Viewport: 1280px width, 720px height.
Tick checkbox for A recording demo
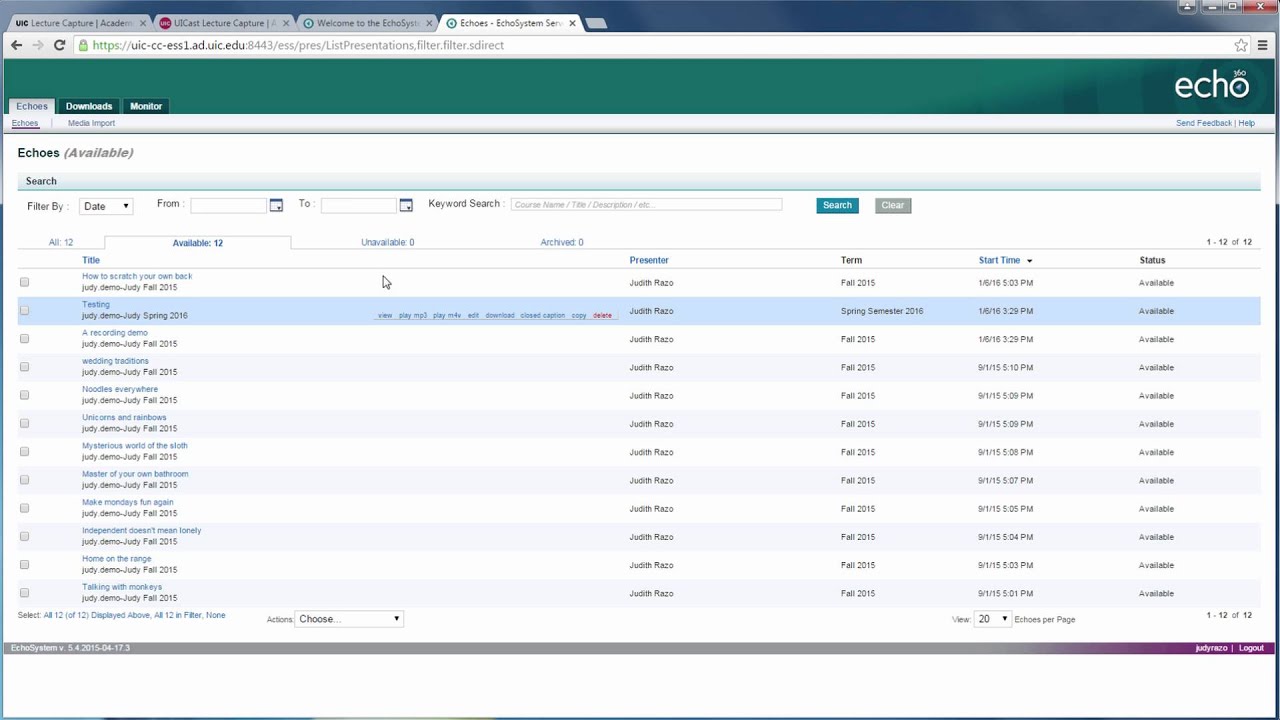pyautogui.click(x=25, y=338)
